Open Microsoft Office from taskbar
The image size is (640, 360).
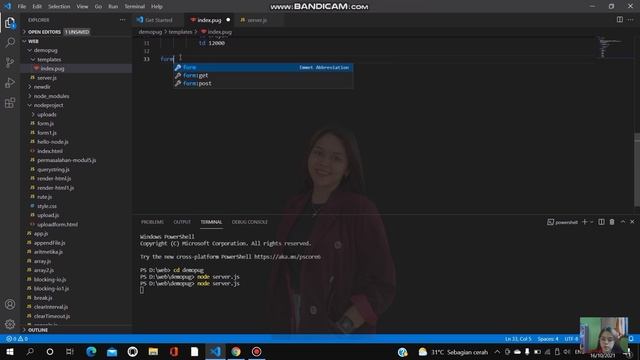coord(174,351)
